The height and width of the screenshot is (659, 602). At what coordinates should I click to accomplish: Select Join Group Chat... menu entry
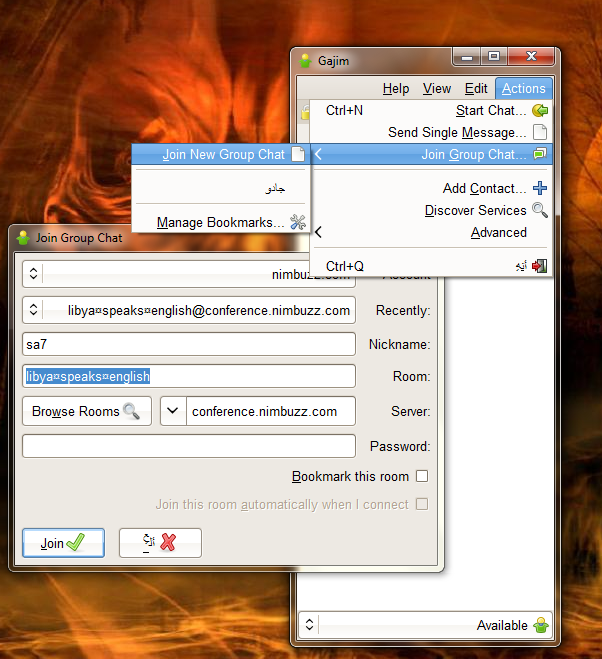(431, 154)
